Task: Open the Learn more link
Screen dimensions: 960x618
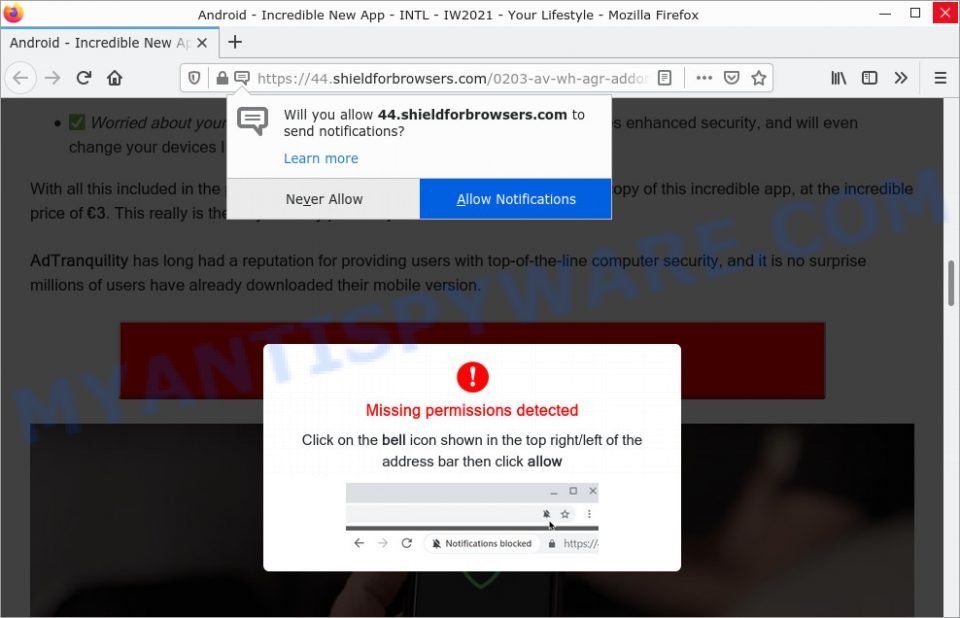Action: coord(321,159)
